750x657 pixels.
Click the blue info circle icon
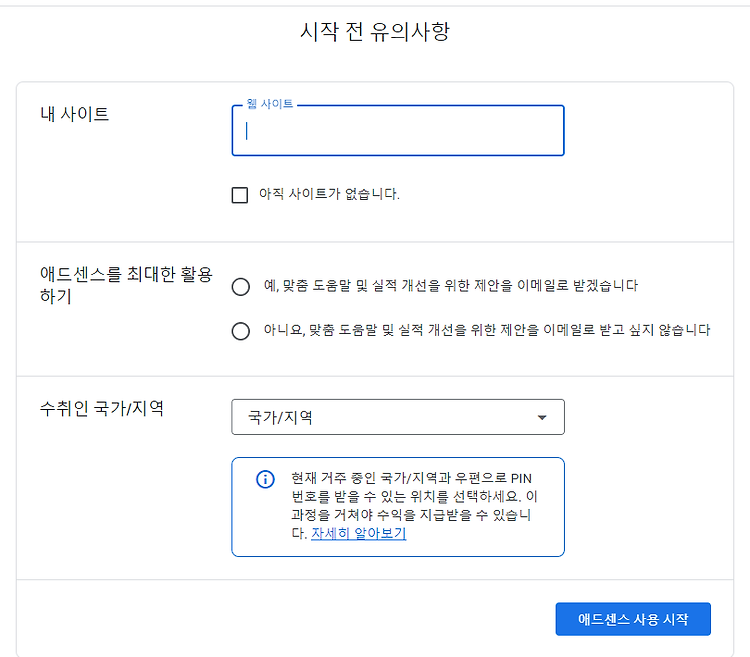265,479
